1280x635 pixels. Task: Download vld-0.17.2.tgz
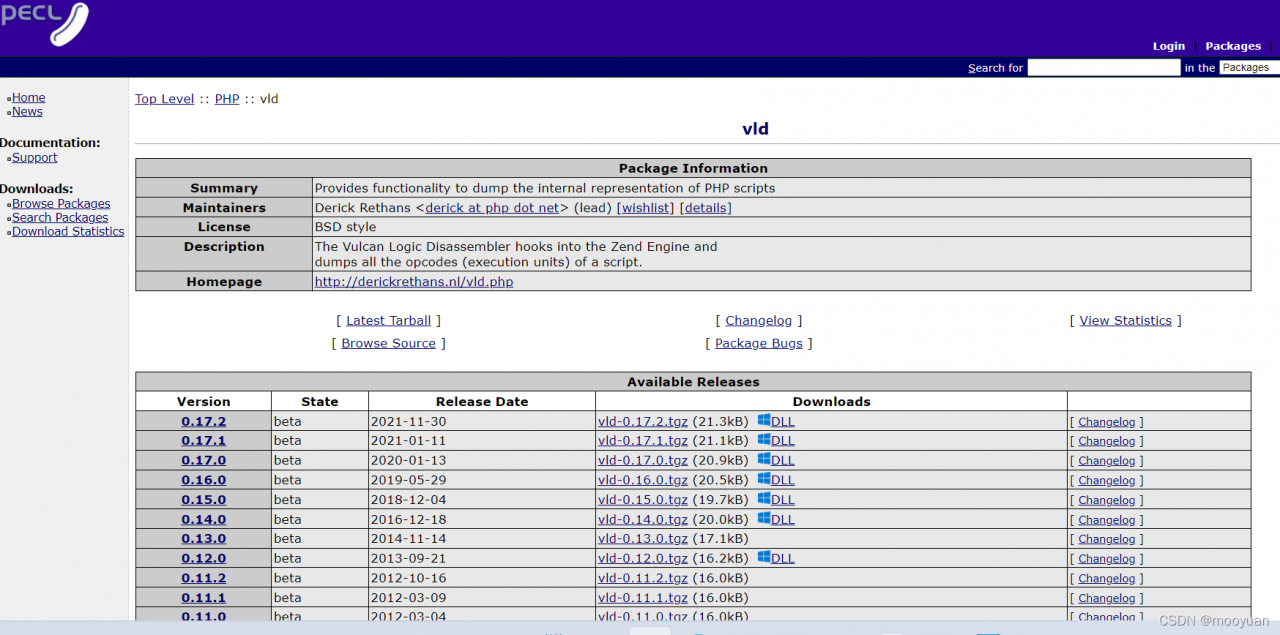point(642,421)
